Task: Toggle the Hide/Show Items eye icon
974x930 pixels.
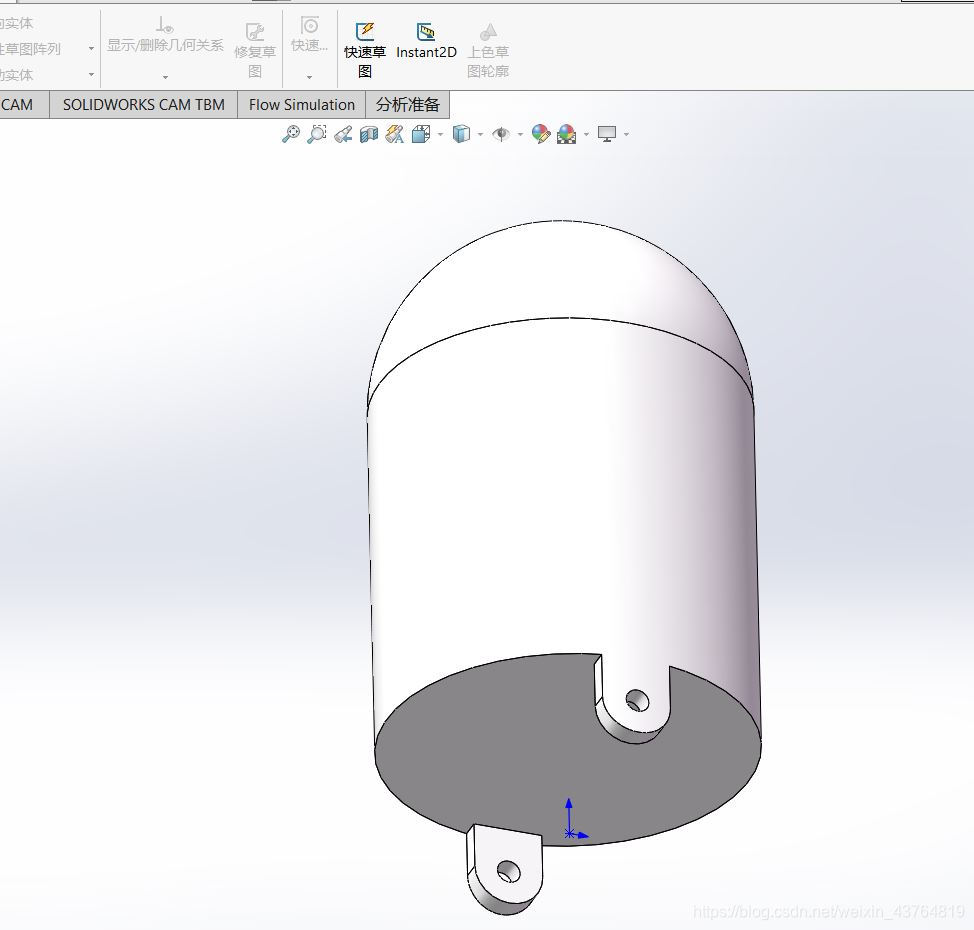Action: pyautogui.click(x=501, y=134)
